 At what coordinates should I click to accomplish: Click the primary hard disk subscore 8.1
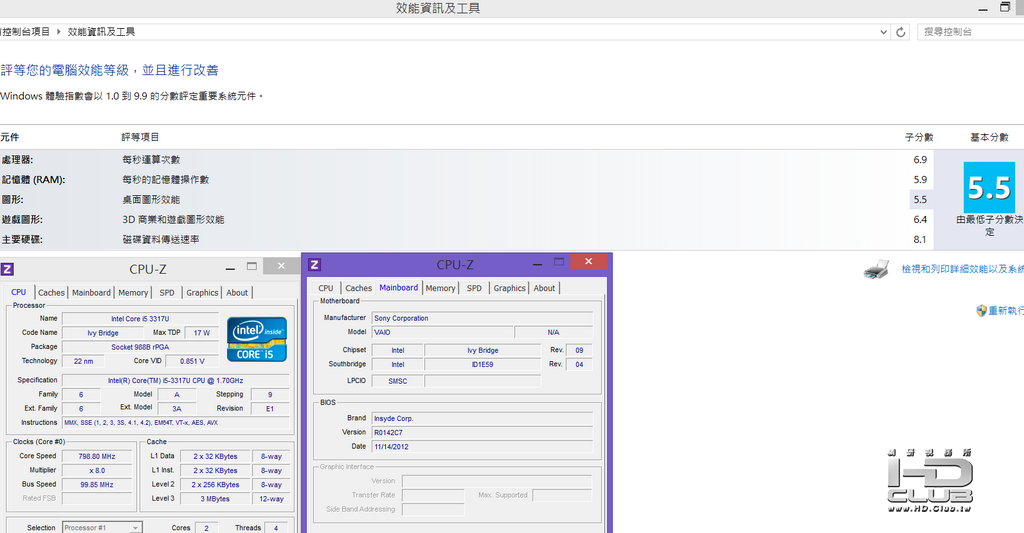click(920, 240)
